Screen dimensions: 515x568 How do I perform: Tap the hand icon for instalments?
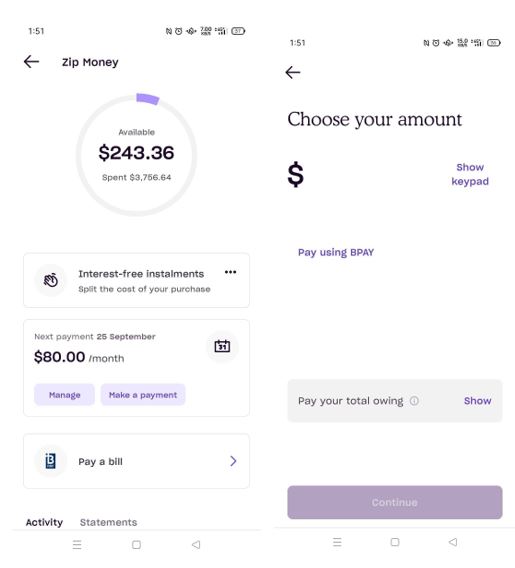[x=51, y=280]
